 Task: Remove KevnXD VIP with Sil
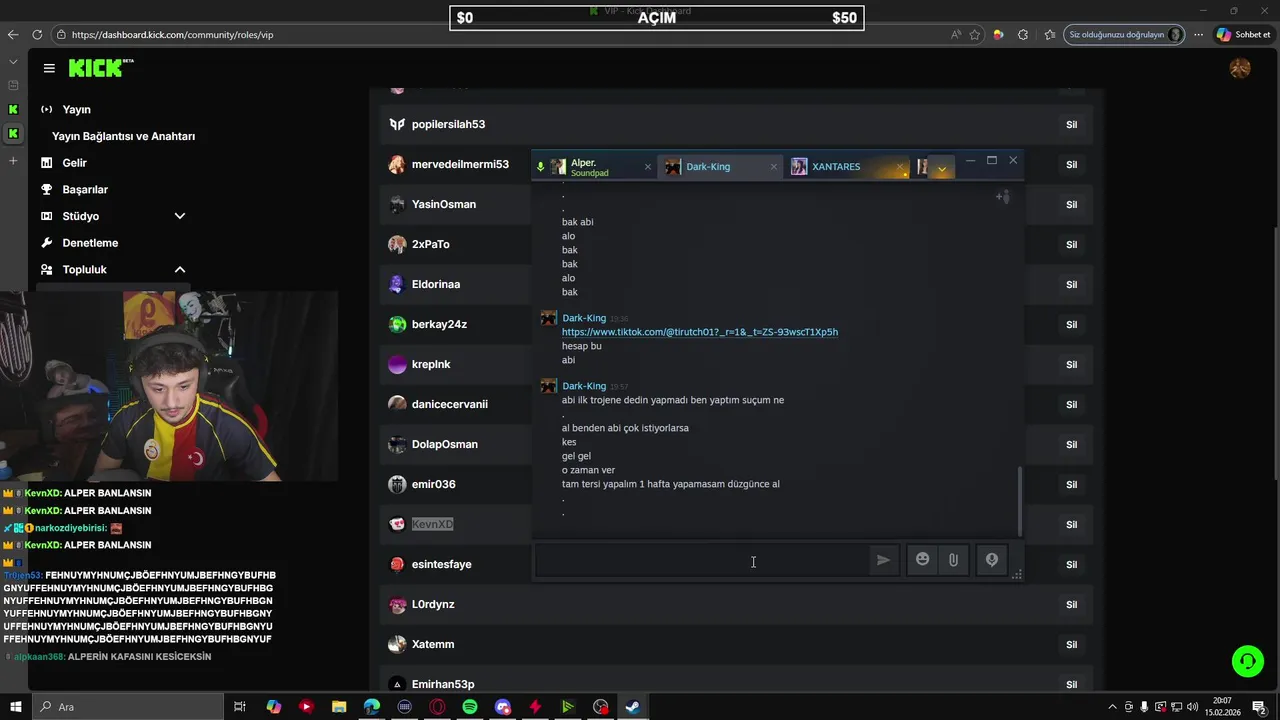coord(1071,525)
